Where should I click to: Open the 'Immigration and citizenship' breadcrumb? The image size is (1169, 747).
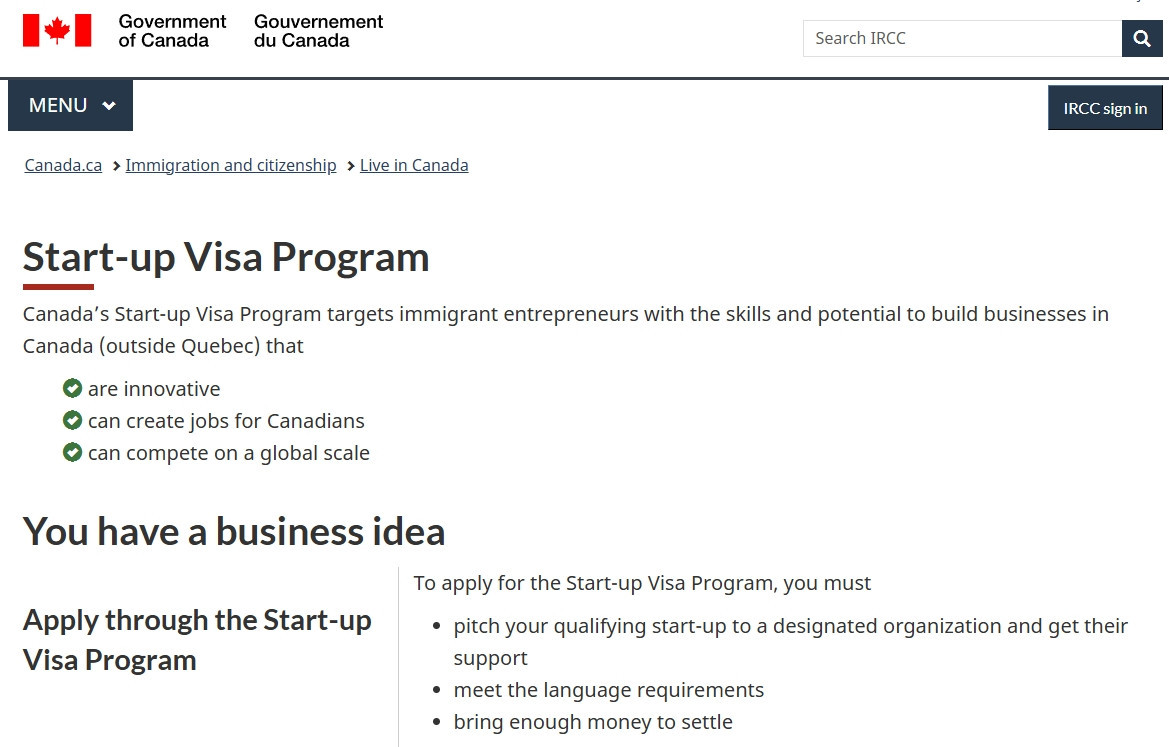pyautogui.click(x=230, y=166)
